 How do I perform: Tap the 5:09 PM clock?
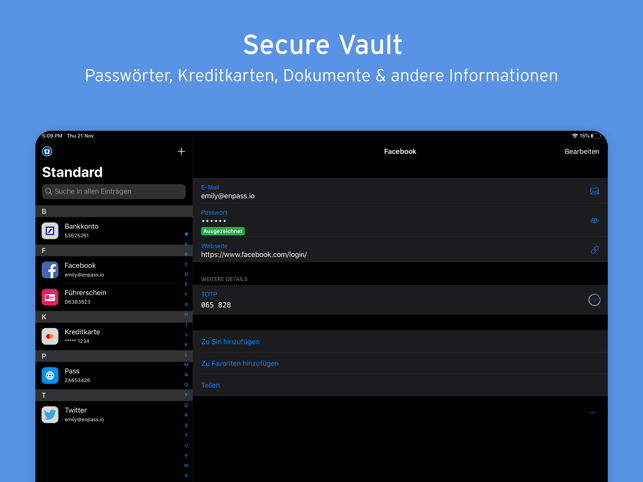point(52,136)
